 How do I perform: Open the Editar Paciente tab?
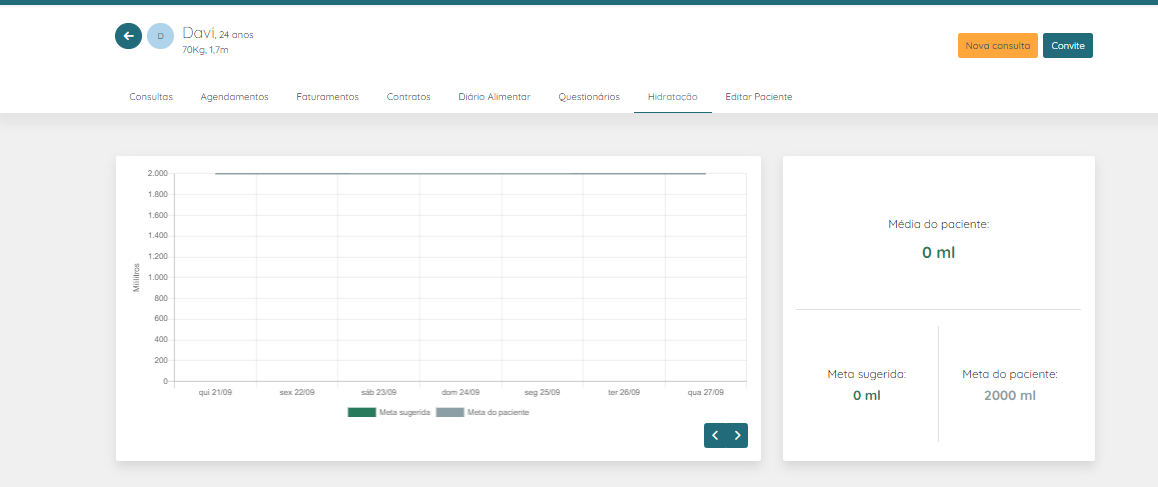pos(758,97)
